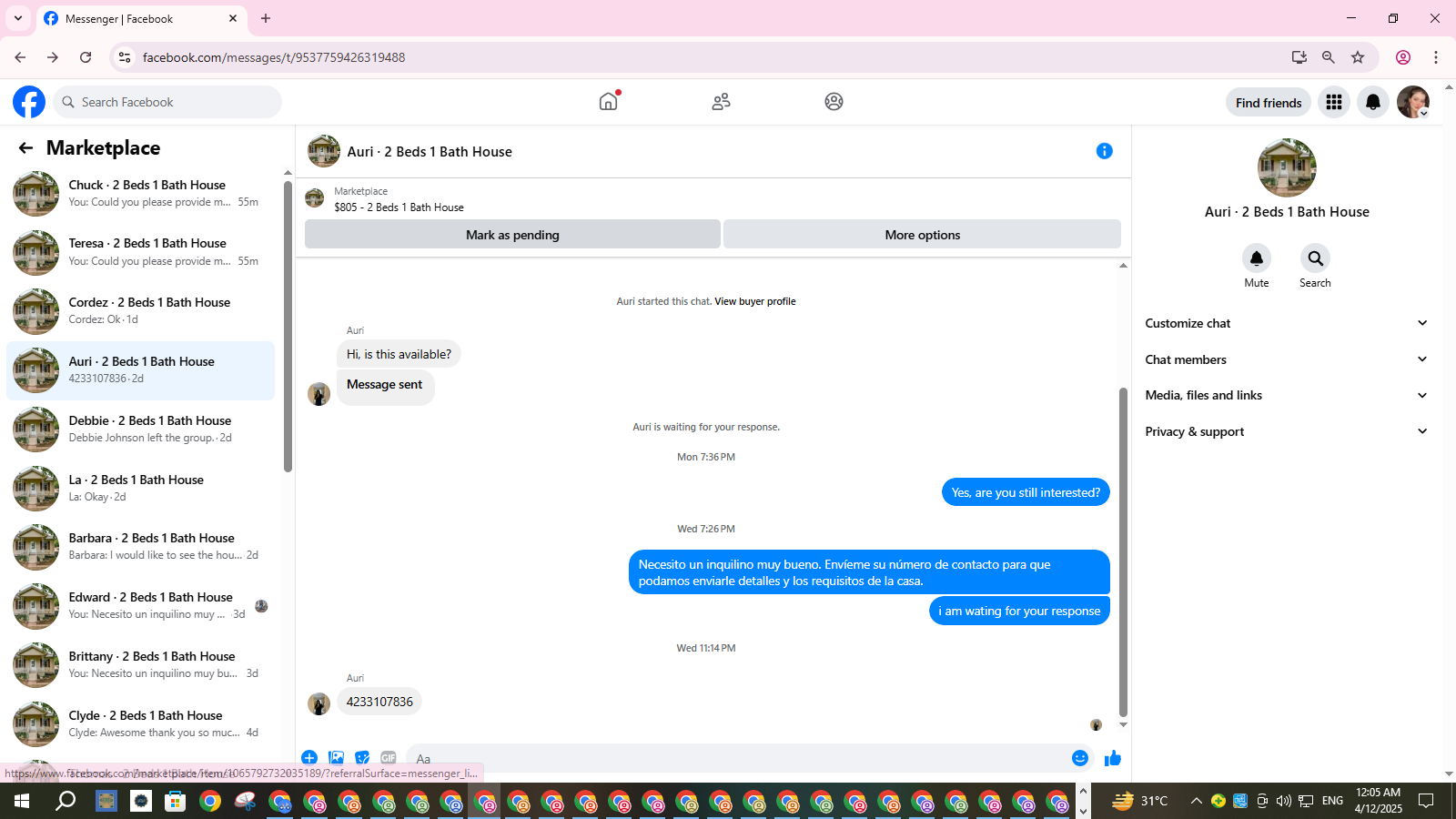The width and height of the screenshot is (1456, 819).
Task: Open Edward's 2 Beds 1 Bath House chat
Action: (141, 606)
